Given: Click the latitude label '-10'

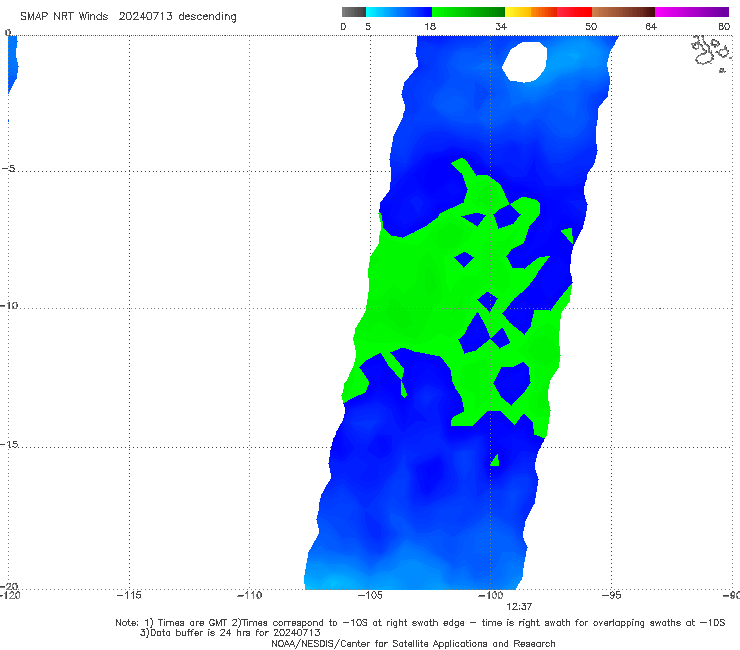Looking at the screenshot, I should [x=9, y=305].
